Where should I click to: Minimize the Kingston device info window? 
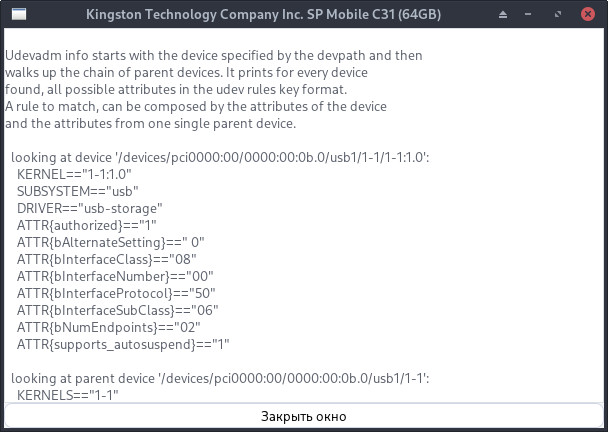coord(528,14)
